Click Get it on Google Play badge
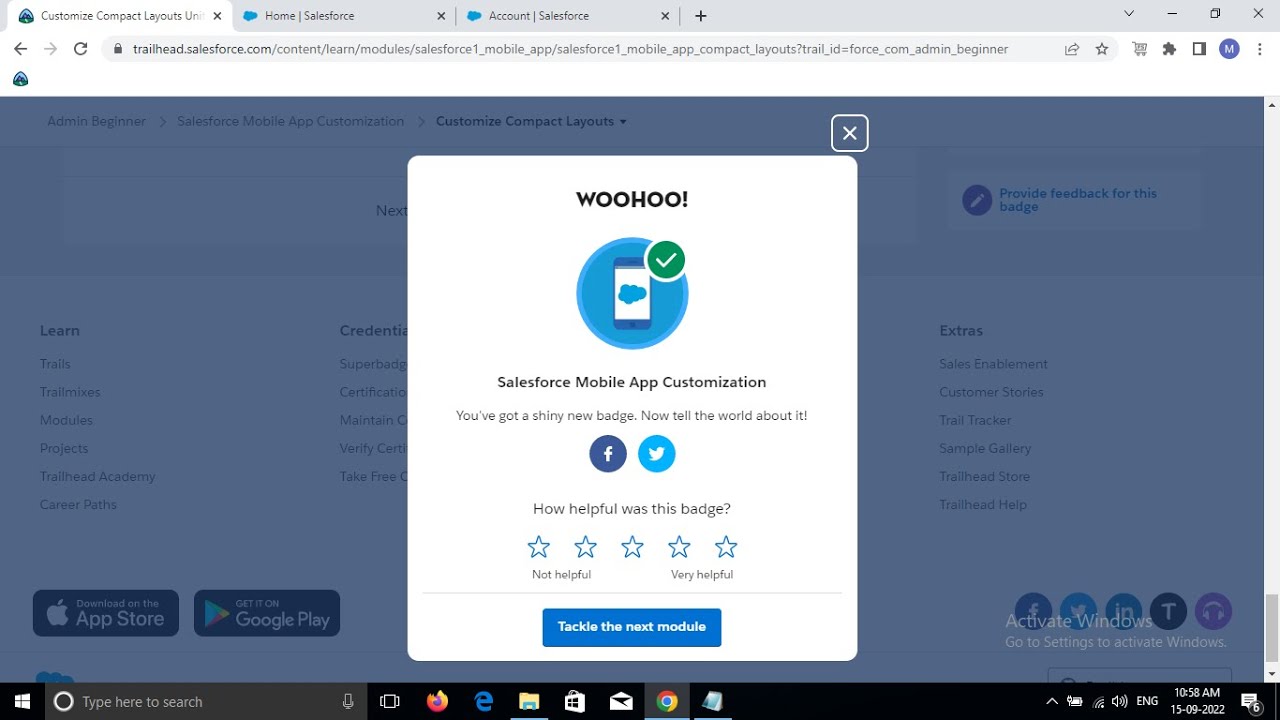Image resolution: width=1280 pixels, height=720 pixels. click(x=267, y=613)
